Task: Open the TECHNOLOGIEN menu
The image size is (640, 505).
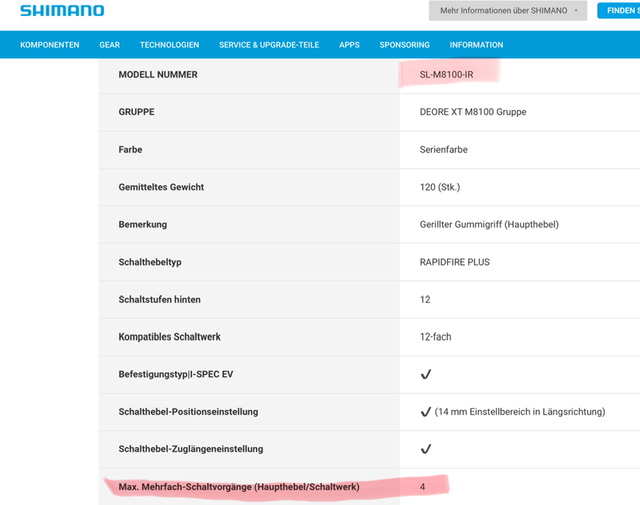Action: click(169, 45)
